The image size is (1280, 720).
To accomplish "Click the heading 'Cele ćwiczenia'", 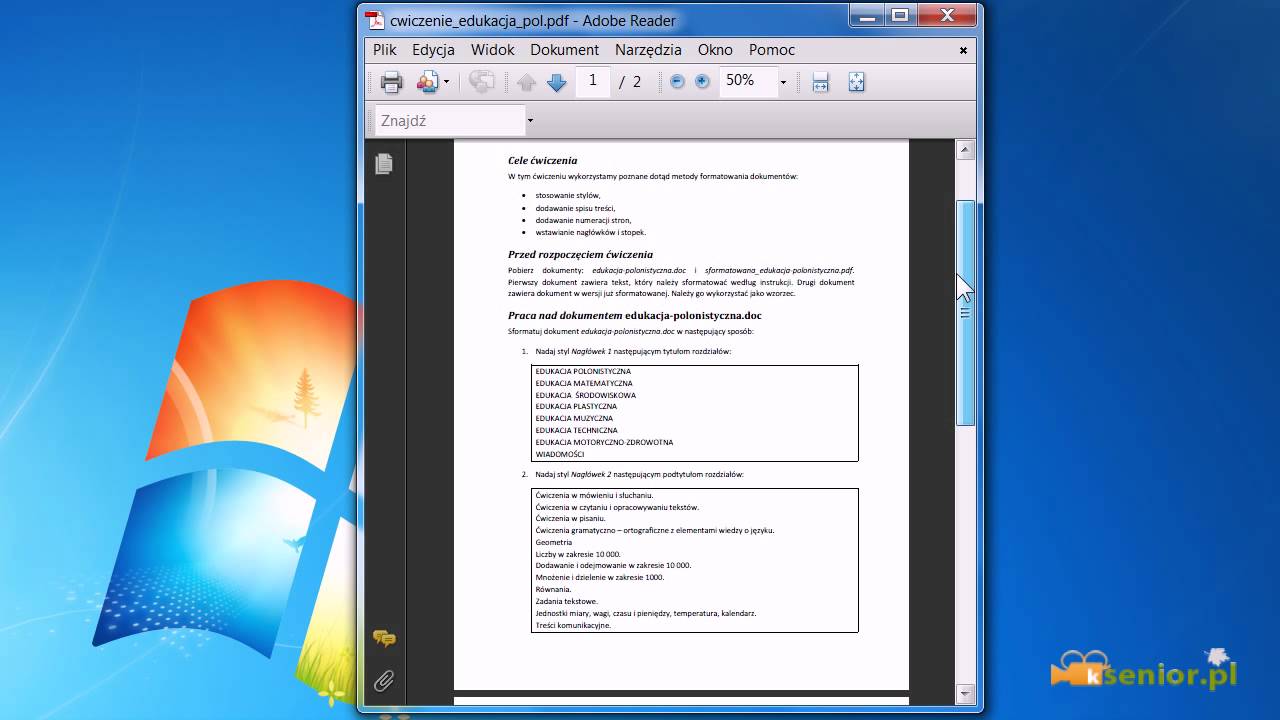I will [542, 160].
